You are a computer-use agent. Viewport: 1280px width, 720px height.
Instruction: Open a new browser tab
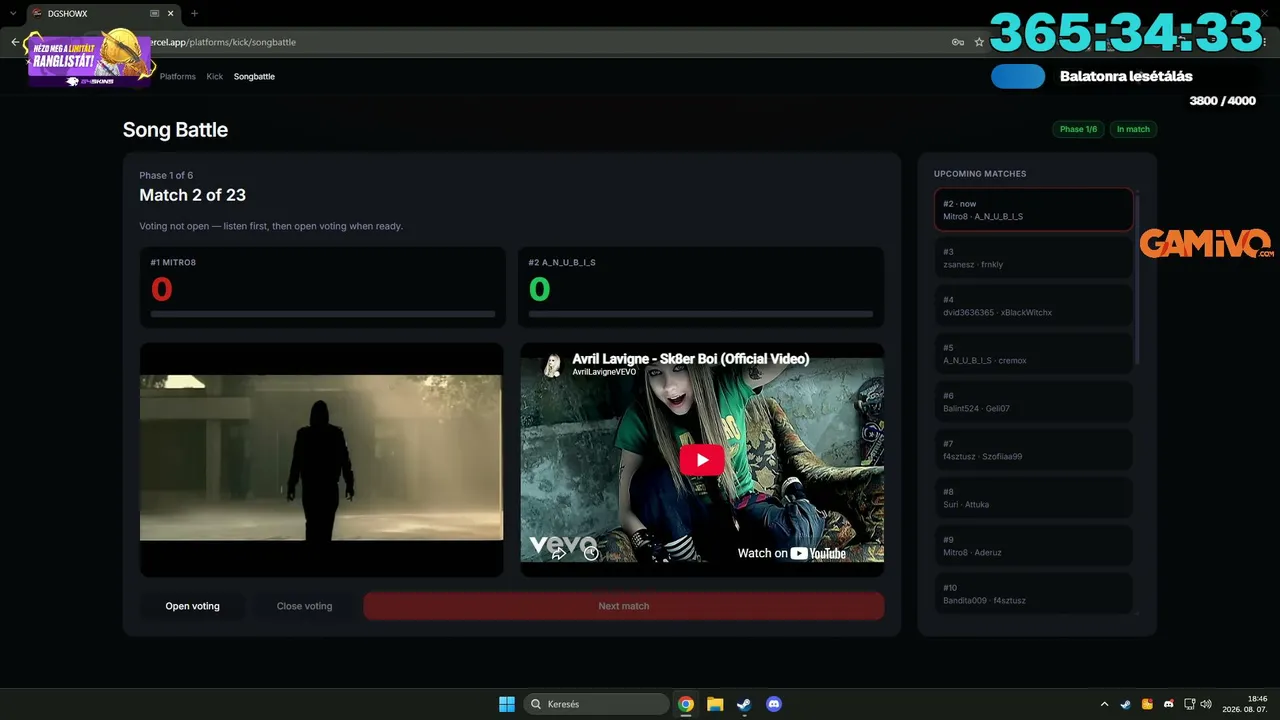coord(194,14)
